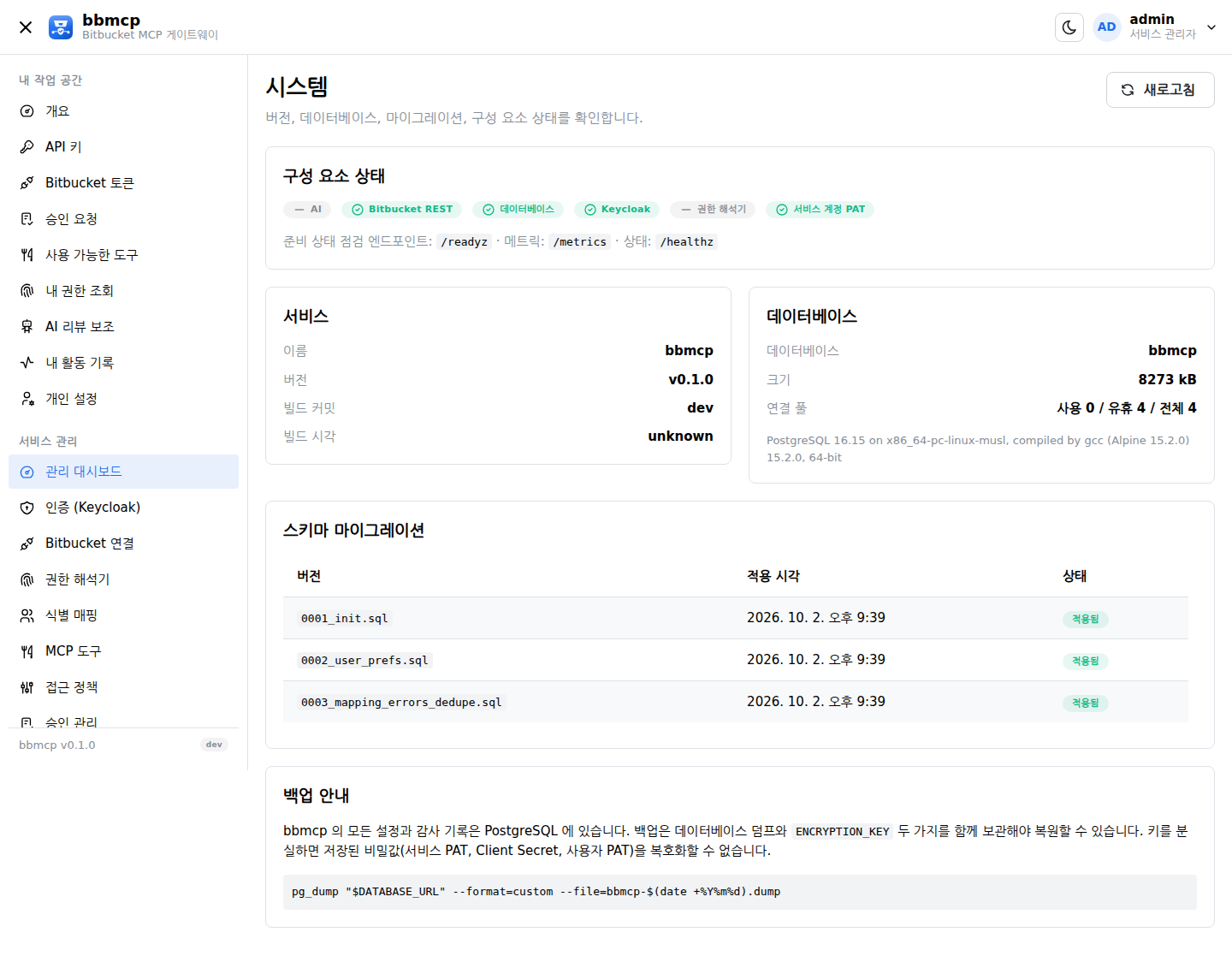The width and height of the screenshot is (1232, 962).
Task: Click the v0.1.0 version value
Action: pyautogui.click(x=691, y=379)
